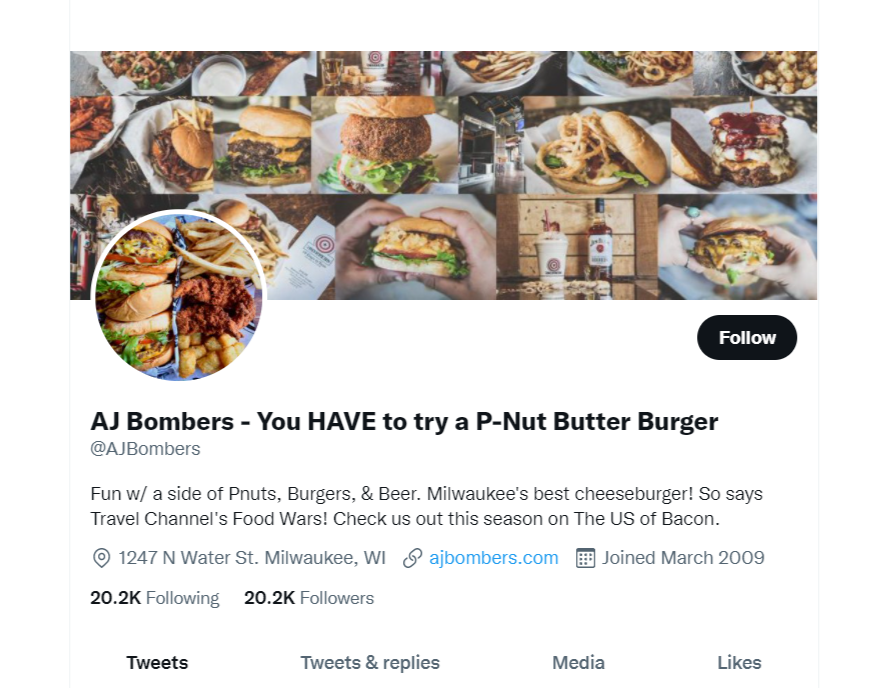
Task: Click the 1247 N Water St. address text
Action: tap(252, 558)
